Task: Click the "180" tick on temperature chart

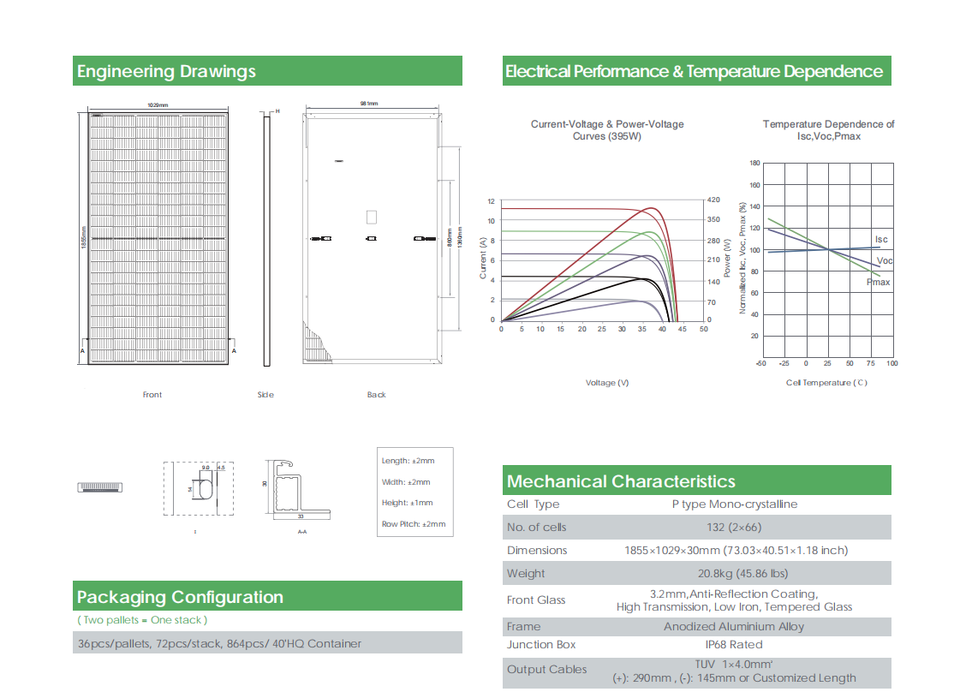Action: click(x=754, y=163)
